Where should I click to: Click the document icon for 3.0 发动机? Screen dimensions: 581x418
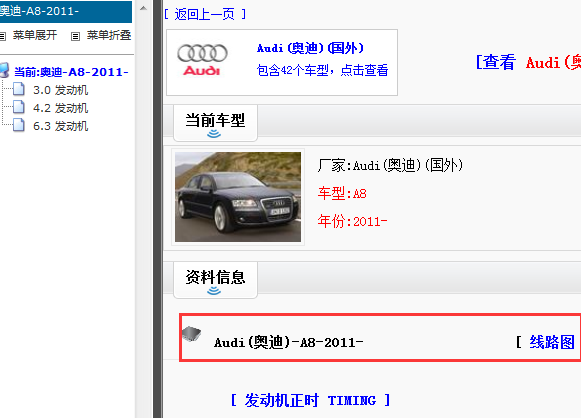click(x=19, y=89)
